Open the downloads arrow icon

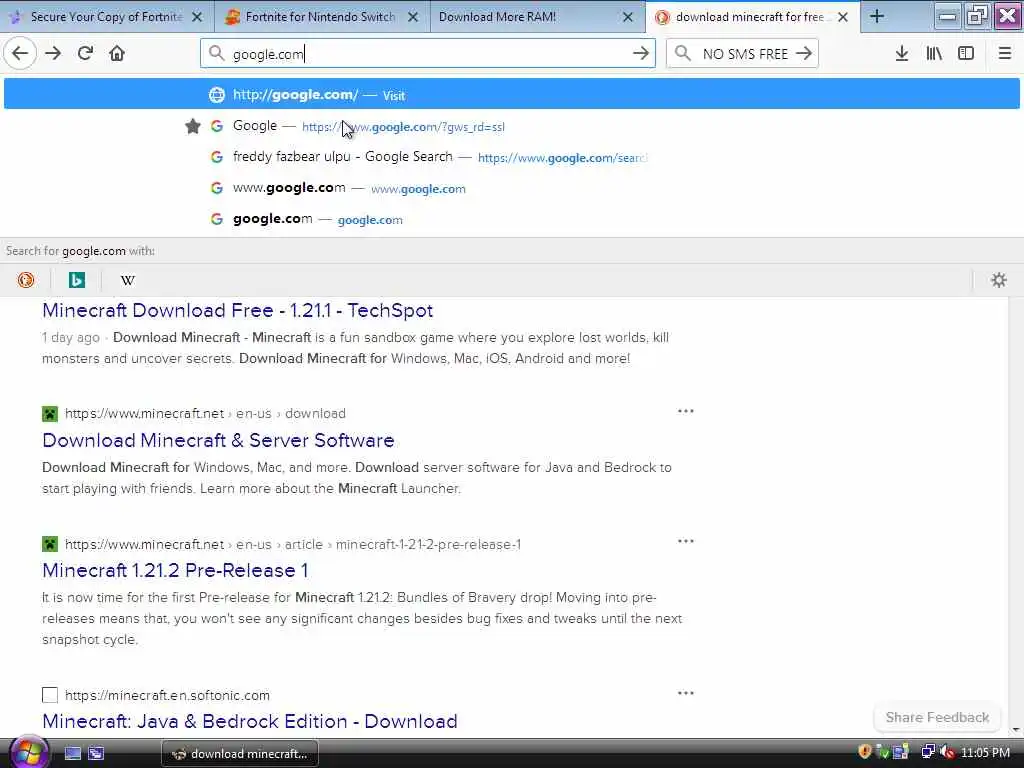pyautogui.click(x=902, y=54)
